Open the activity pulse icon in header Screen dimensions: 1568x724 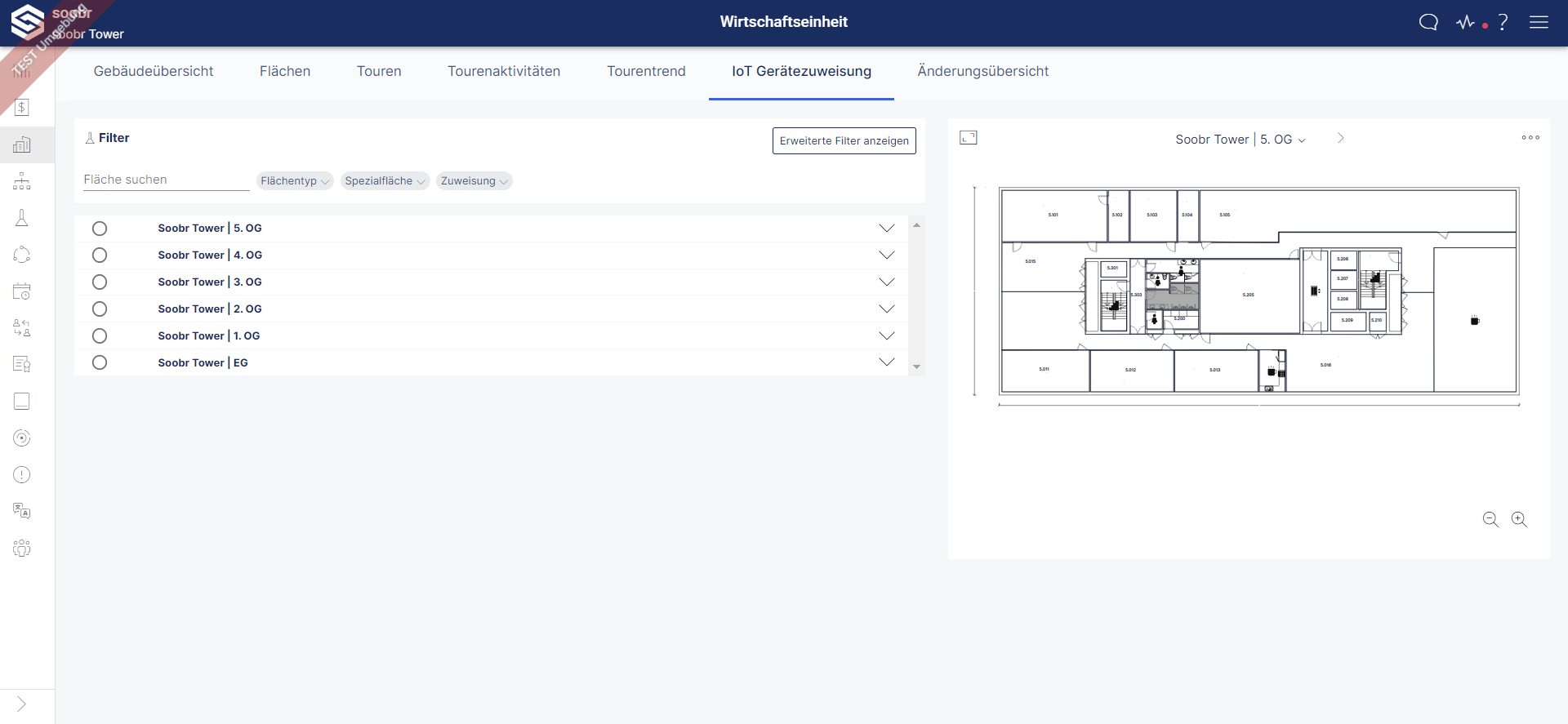click(1466, 22)
